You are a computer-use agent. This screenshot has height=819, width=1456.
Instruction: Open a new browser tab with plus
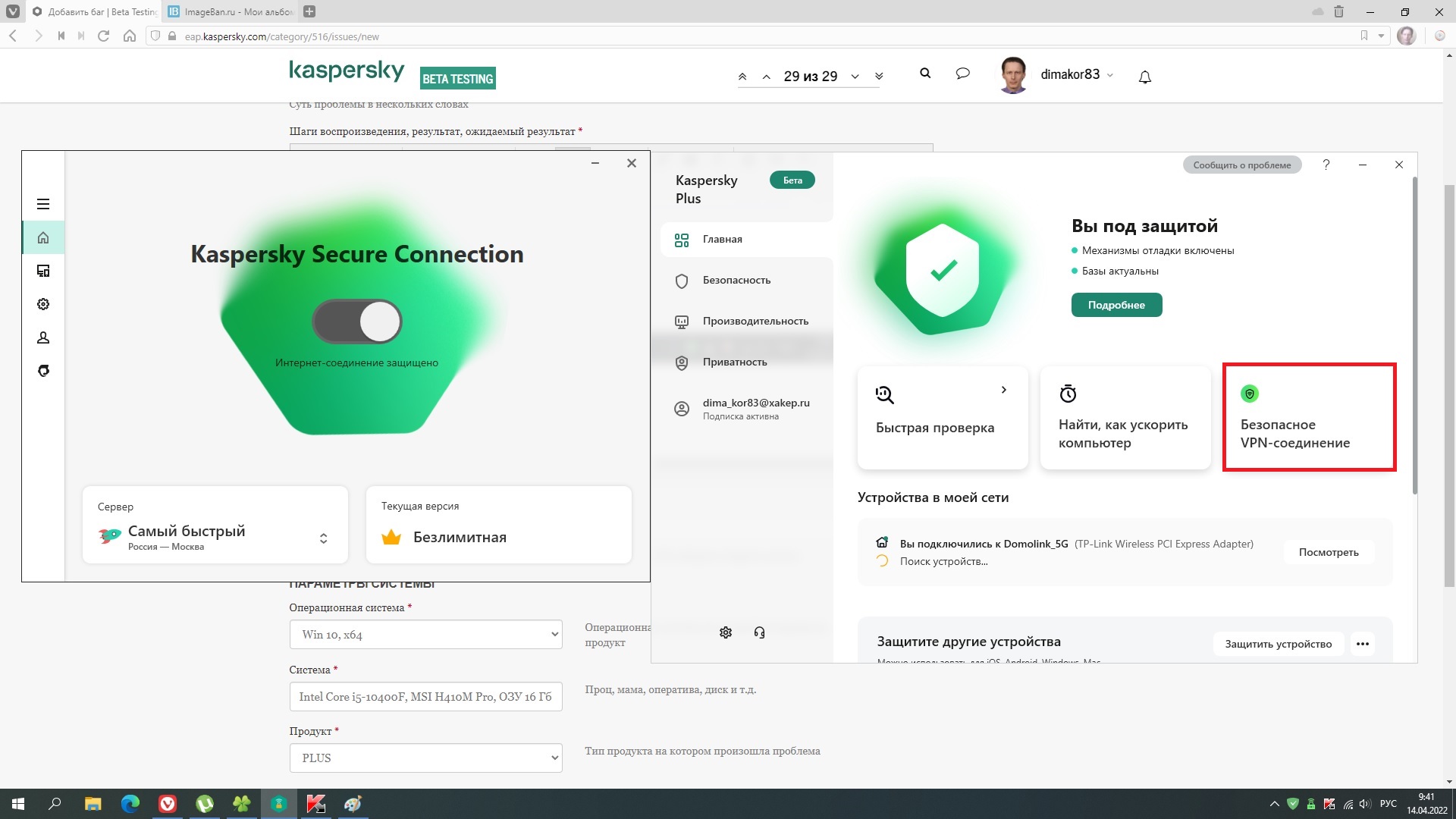pos(309,11)
